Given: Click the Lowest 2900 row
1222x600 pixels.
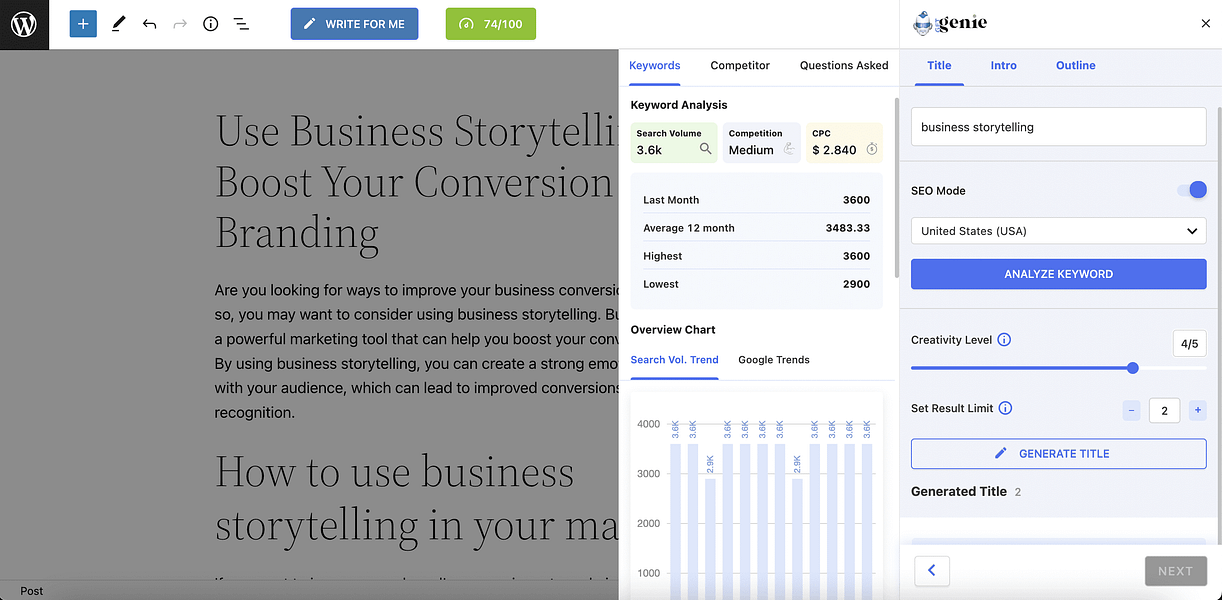Looking at the screenshot, I should point(757,284).
